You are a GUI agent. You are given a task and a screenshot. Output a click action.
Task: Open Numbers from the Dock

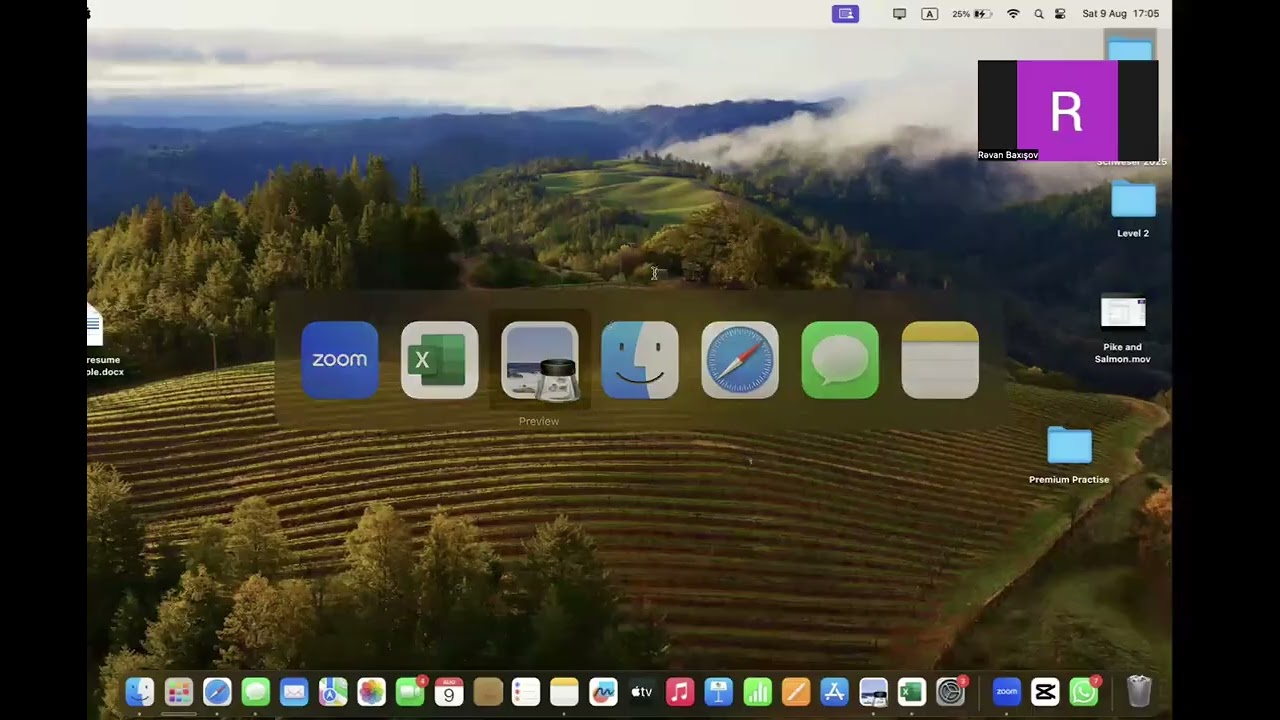coord(757,691)
